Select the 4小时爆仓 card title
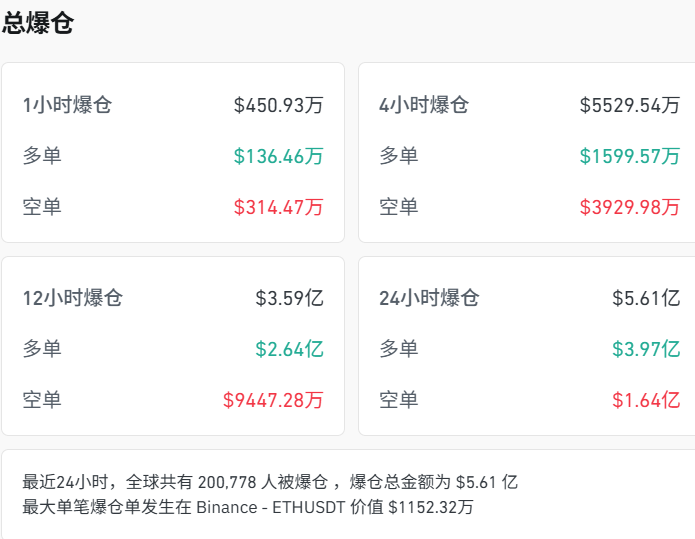Screen dimensions: 695x539 pos(423,105)
